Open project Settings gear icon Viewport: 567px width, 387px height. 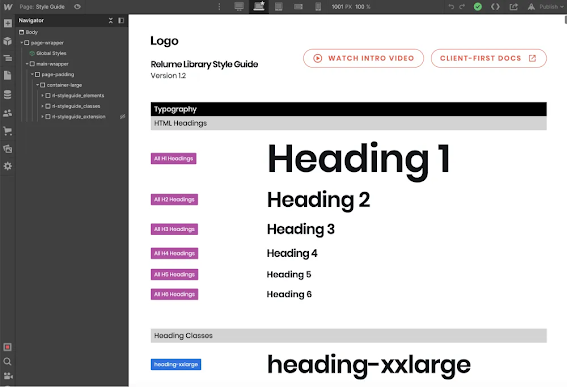point(8,166)
